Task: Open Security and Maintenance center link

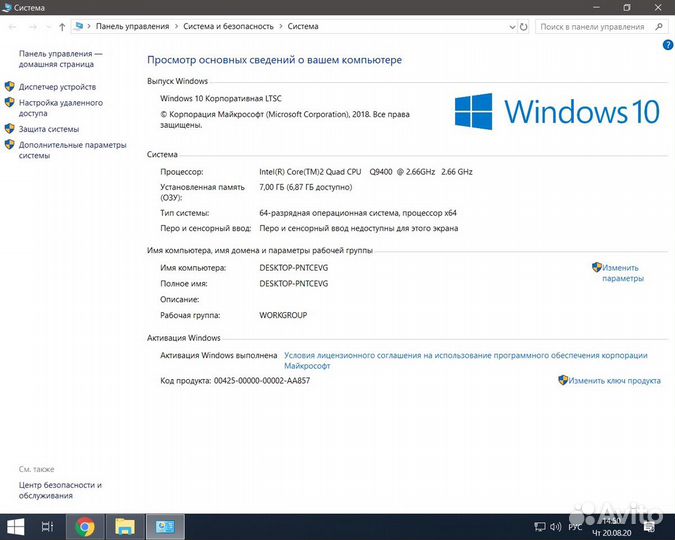Action: point(60,490)
